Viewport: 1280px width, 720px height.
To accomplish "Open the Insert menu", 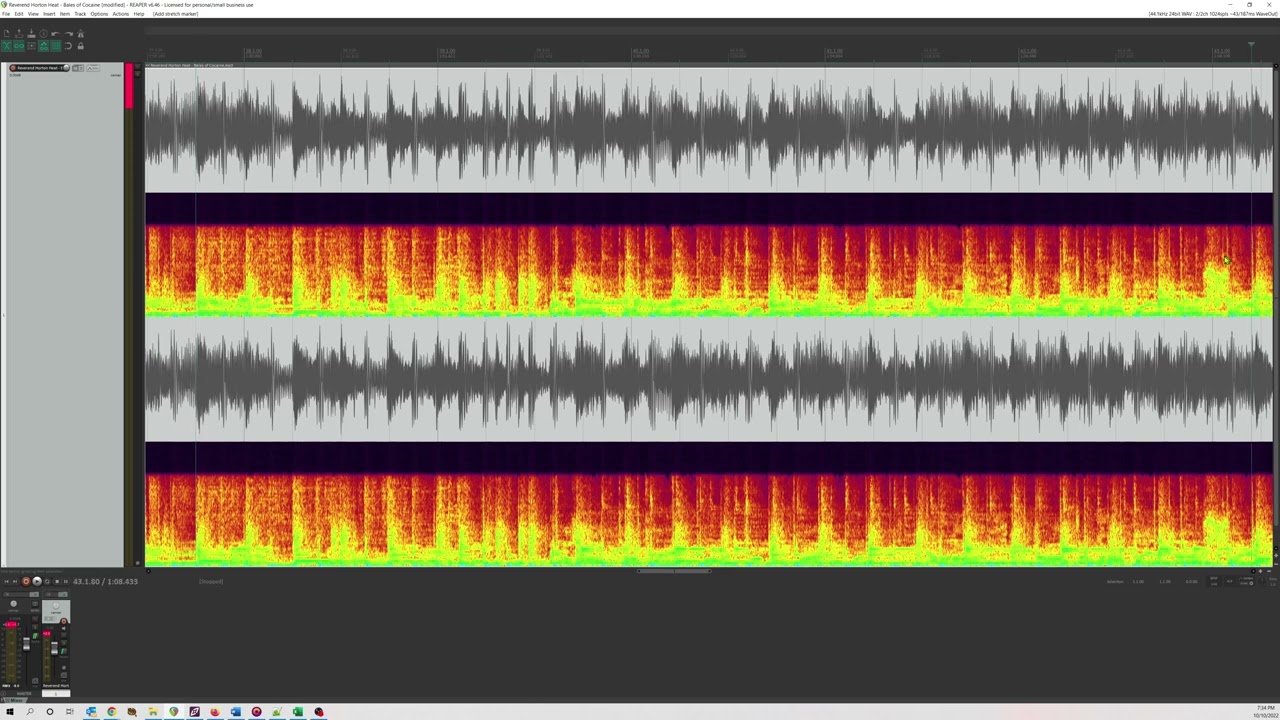I will point(49,14).
